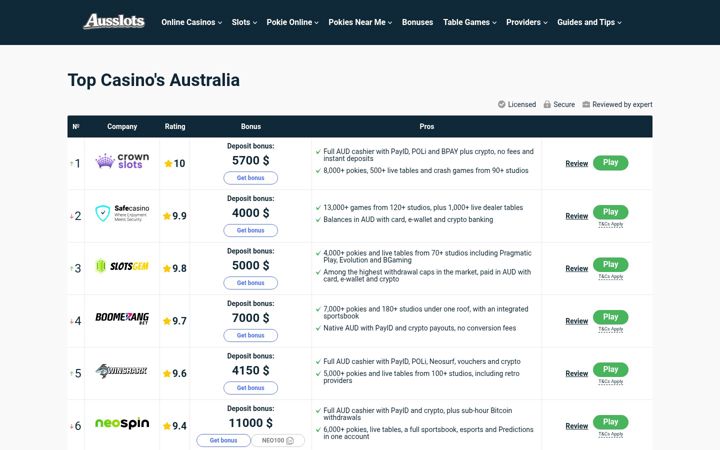Play at SlotsGem
720x450 pixels.
pyautogui.click(x=610, y=264)
